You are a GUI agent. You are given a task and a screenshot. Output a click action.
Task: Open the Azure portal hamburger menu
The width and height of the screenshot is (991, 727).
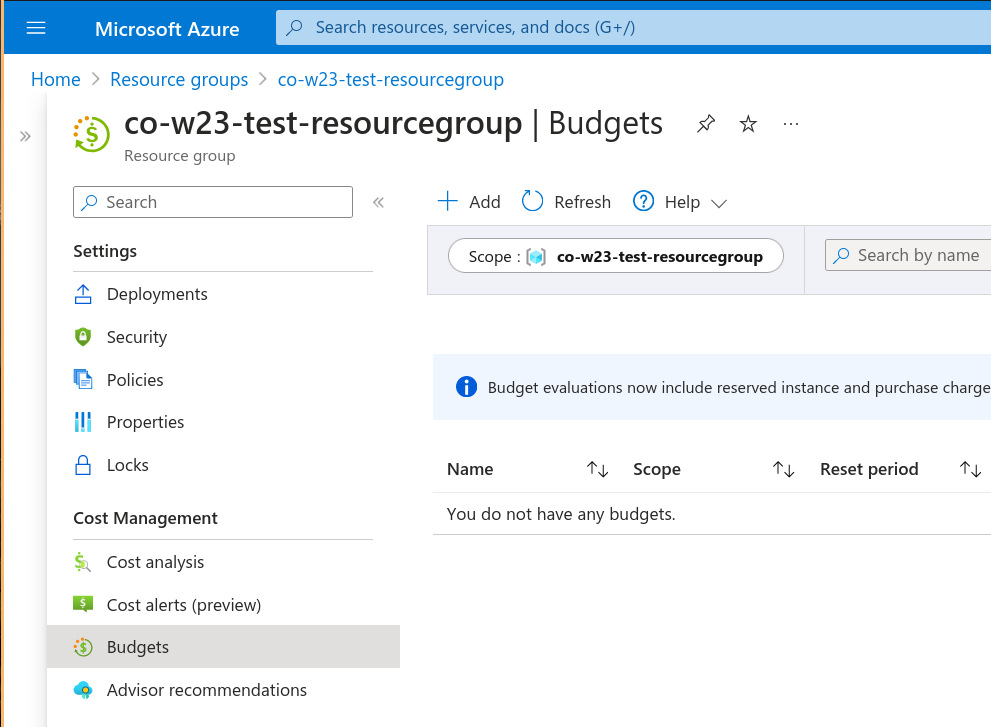[36, 27]
